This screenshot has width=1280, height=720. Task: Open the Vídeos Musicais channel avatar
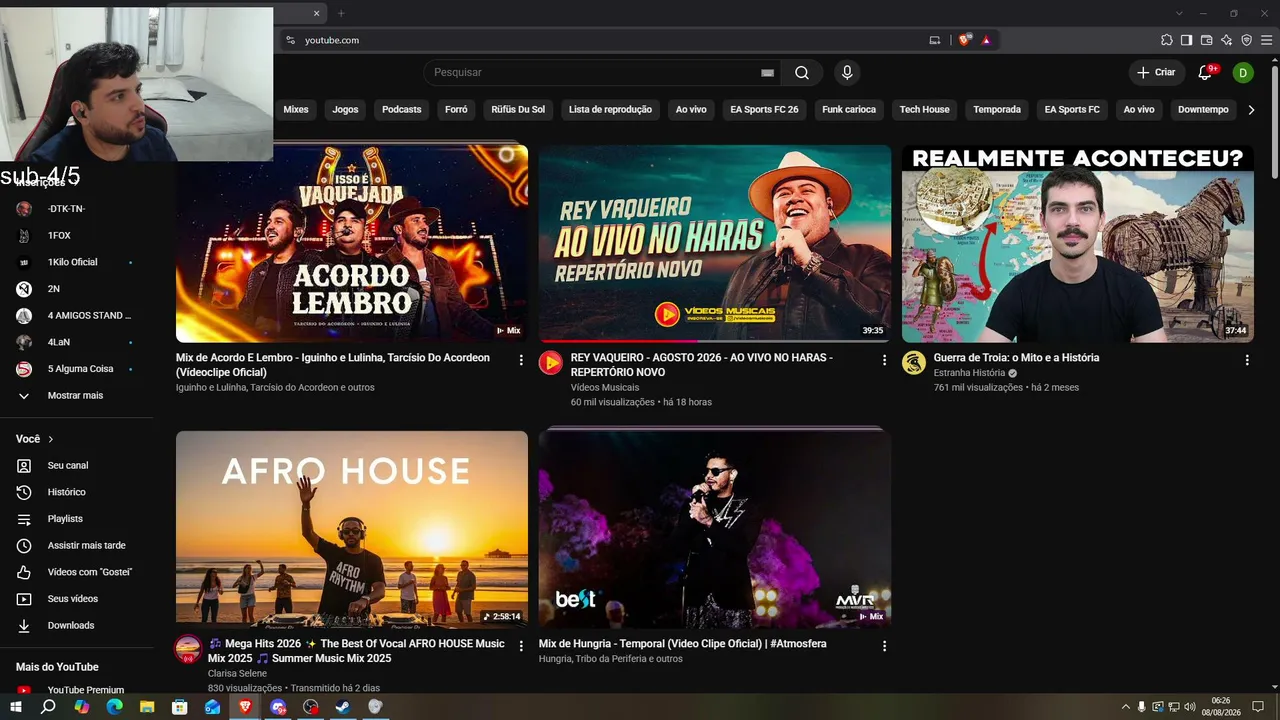[551, 362]
